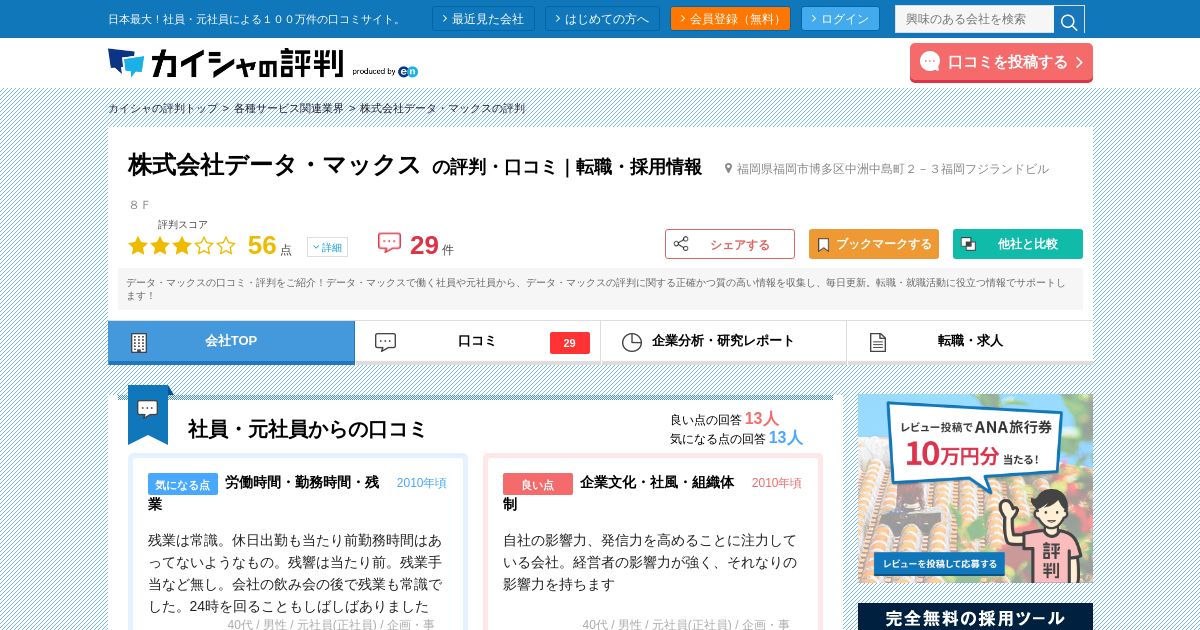Click the star rating icons

tap(182, 246)
